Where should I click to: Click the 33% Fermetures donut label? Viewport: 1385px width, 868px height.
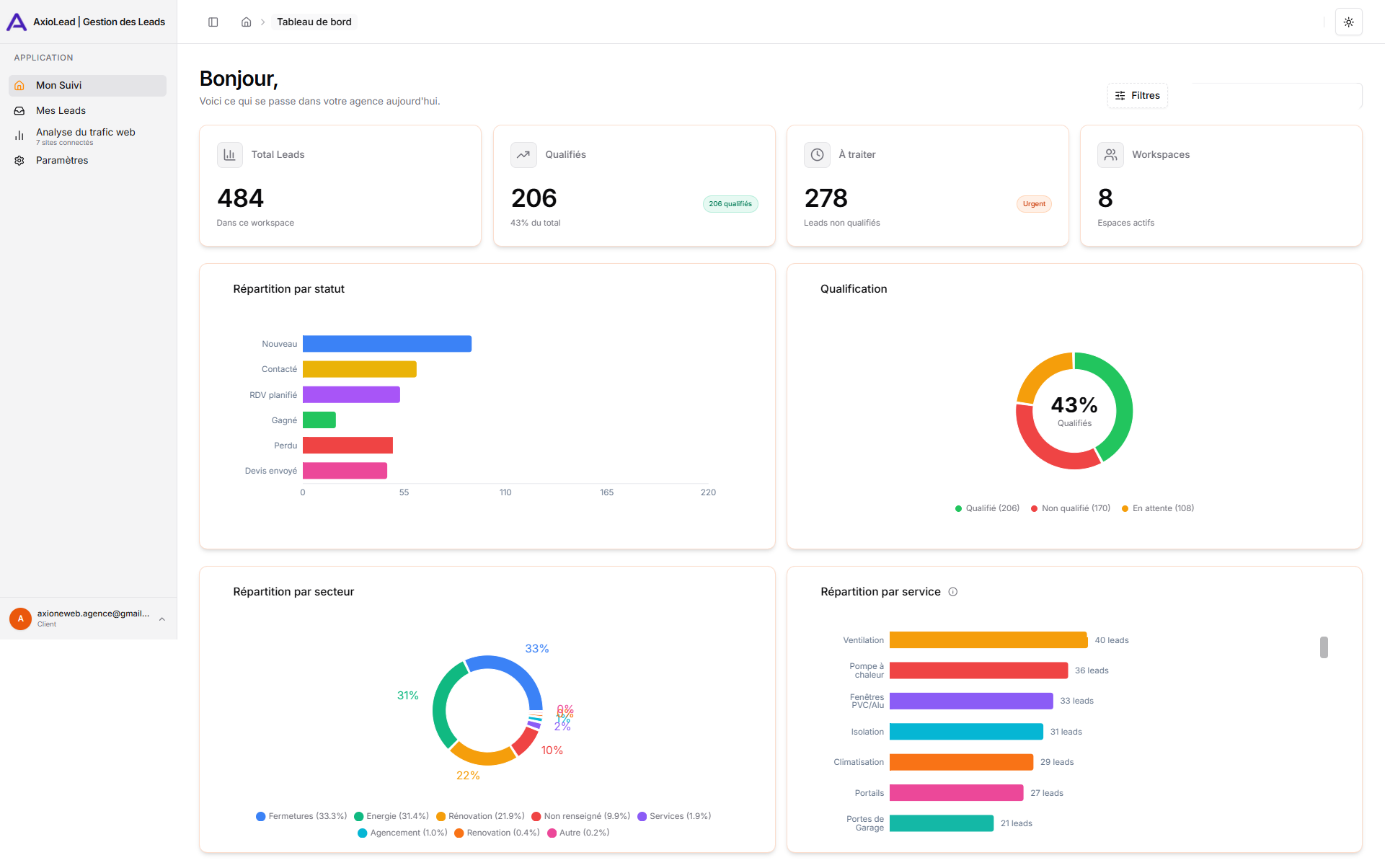536,649
